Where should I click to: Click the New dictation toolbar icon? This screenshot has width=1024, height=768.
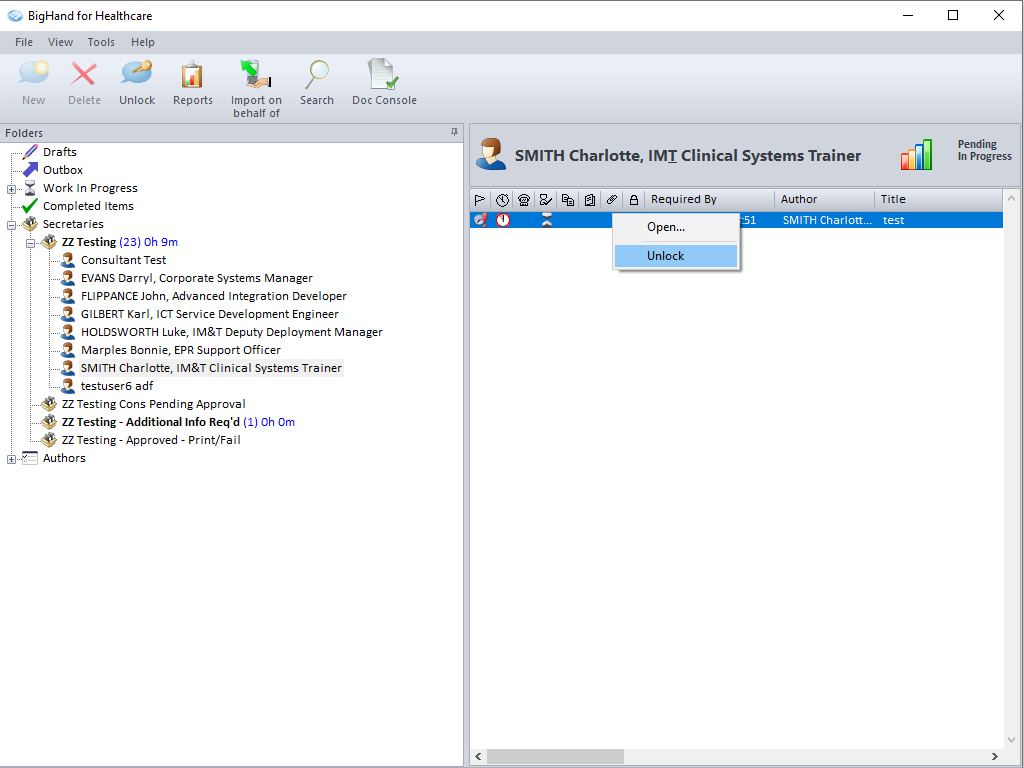tap(33, 74)
